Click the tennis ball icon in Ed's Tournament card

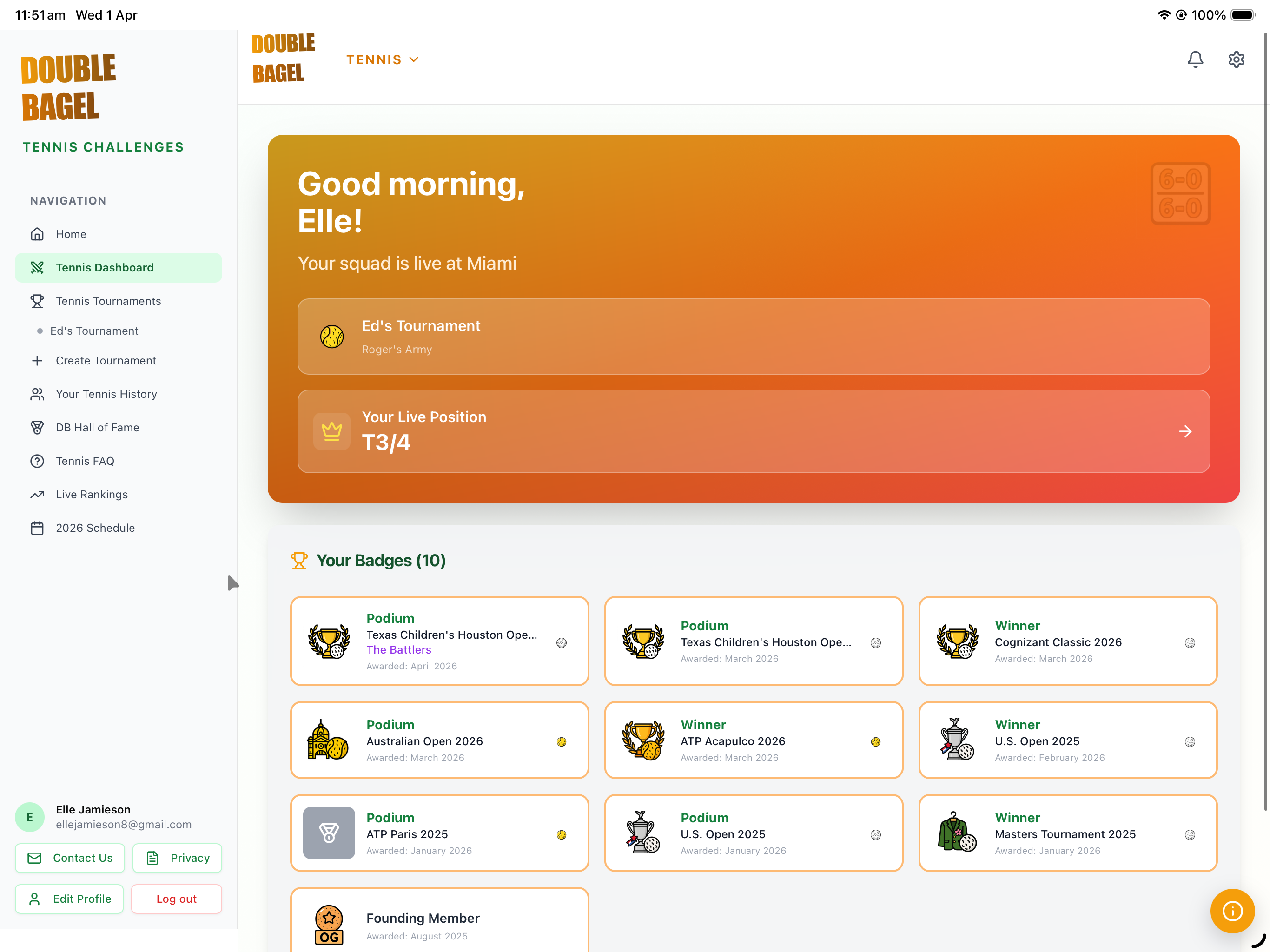pos(332,337)
